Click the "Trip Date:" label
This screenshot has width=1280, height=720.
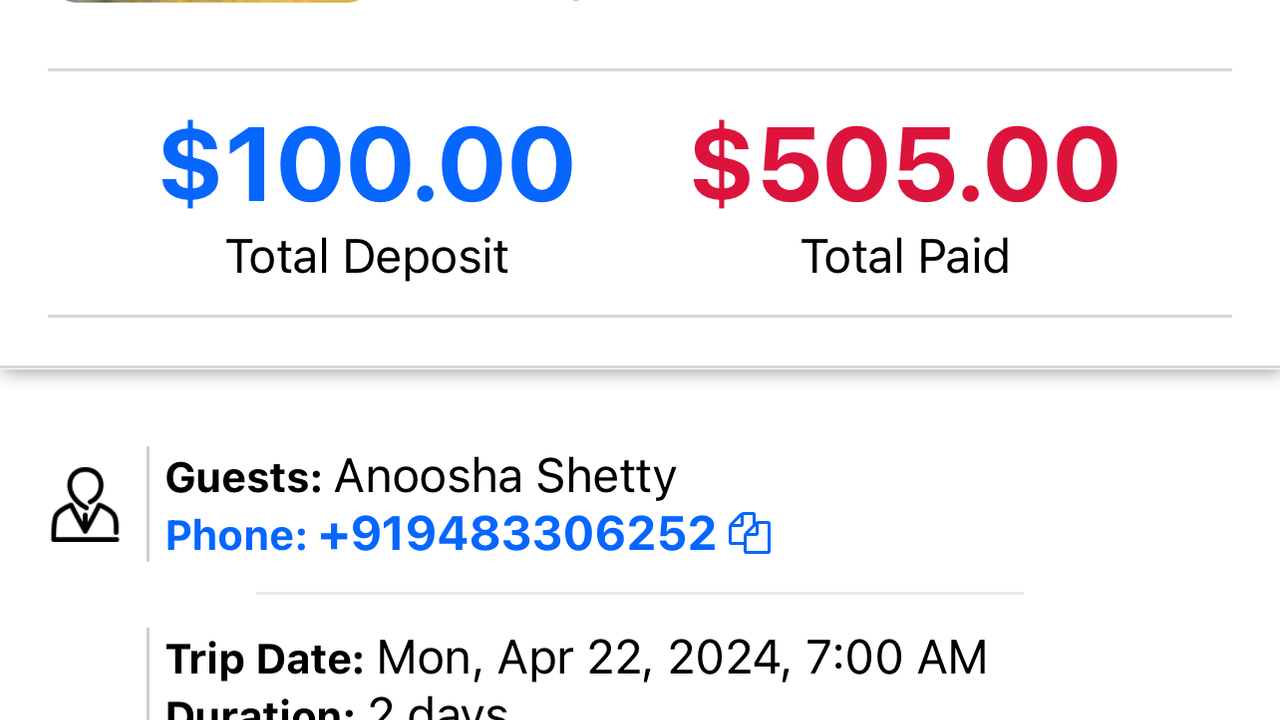coord(265,659)
